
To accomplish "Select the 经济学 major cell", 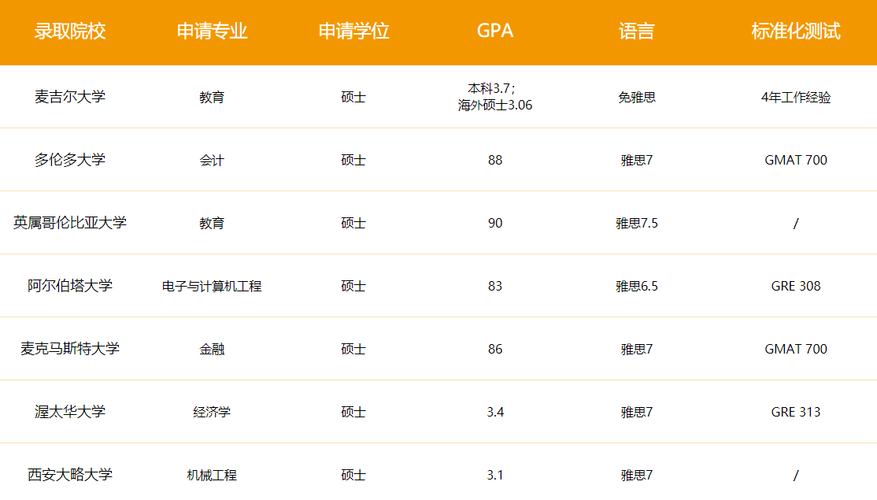I will (212, 412).
